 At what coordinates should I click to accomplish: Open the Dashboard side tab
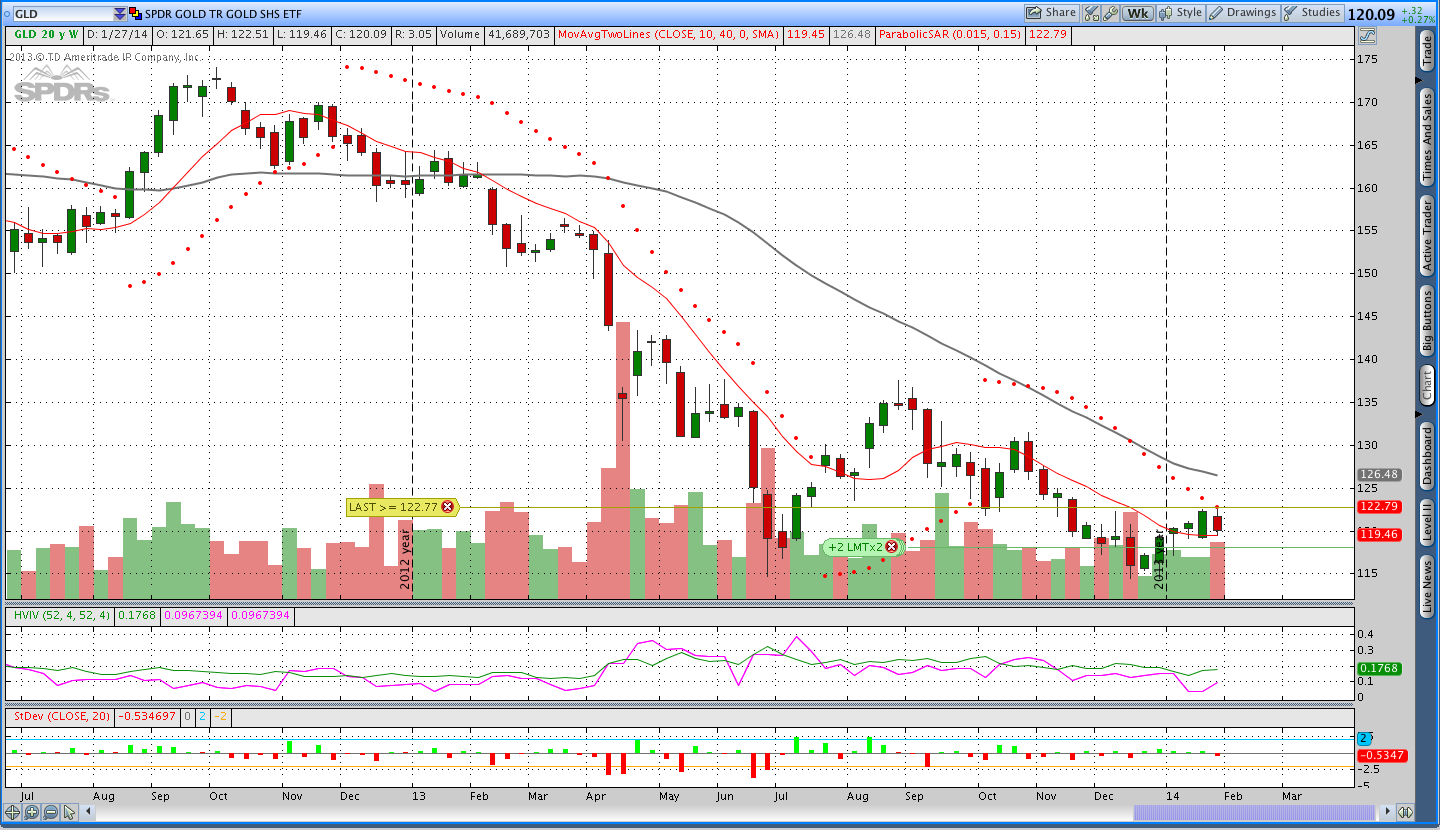[1427, 456]
